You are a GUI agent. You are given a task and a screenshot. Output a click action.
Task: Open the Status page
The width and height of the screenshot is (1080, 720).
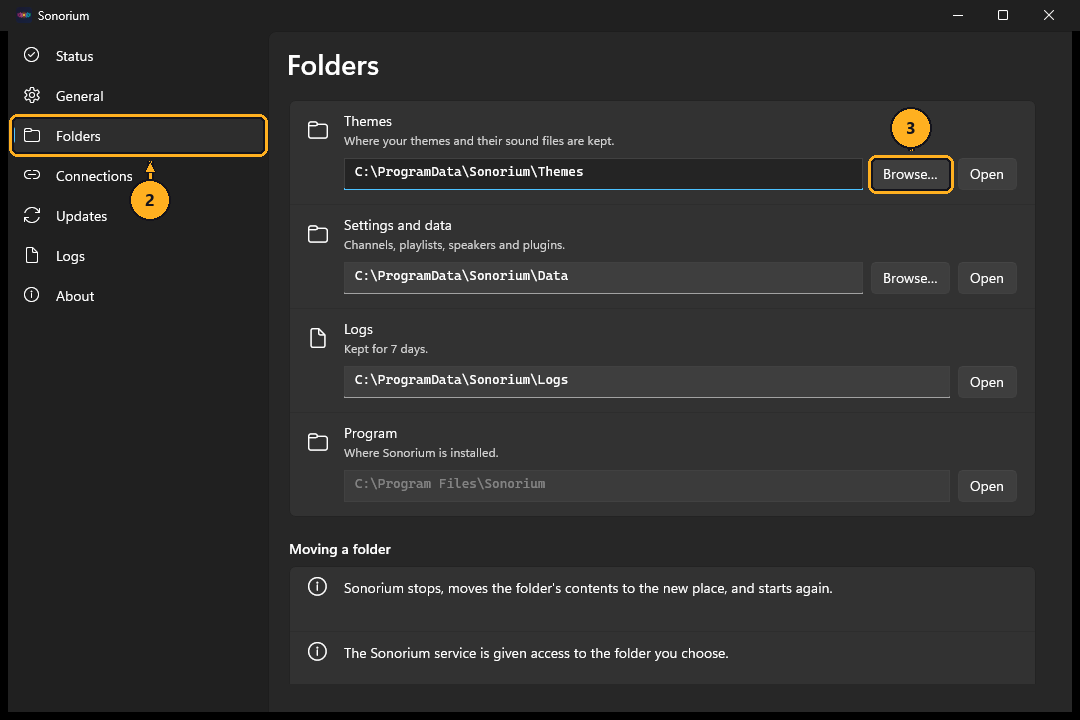coord(138,56)
